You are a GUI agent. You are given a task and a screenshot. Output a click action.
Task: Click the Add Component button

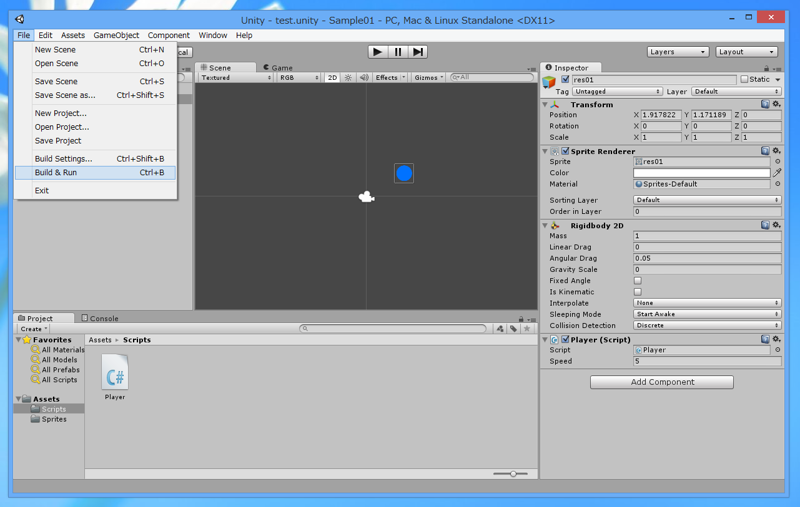(x=662, y=382)
